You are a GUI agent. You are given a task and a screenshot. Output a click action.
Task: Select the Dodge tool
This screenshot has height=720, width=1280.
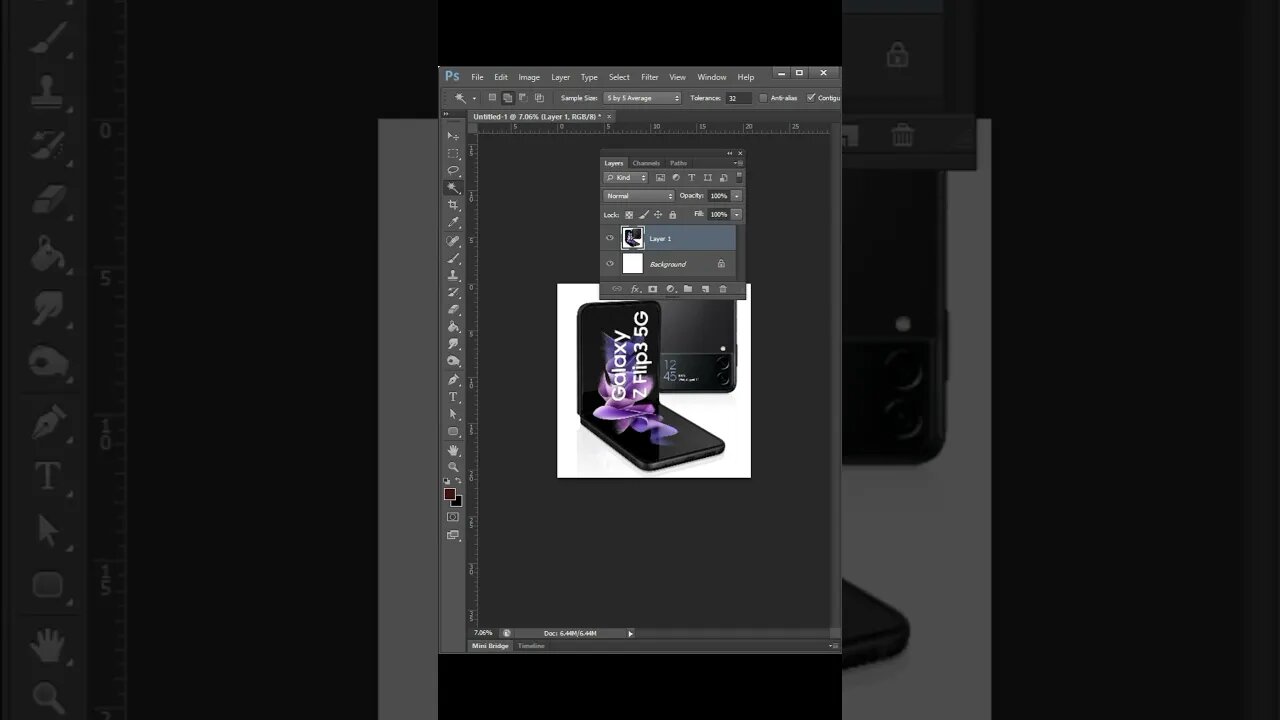click(453, 360)
